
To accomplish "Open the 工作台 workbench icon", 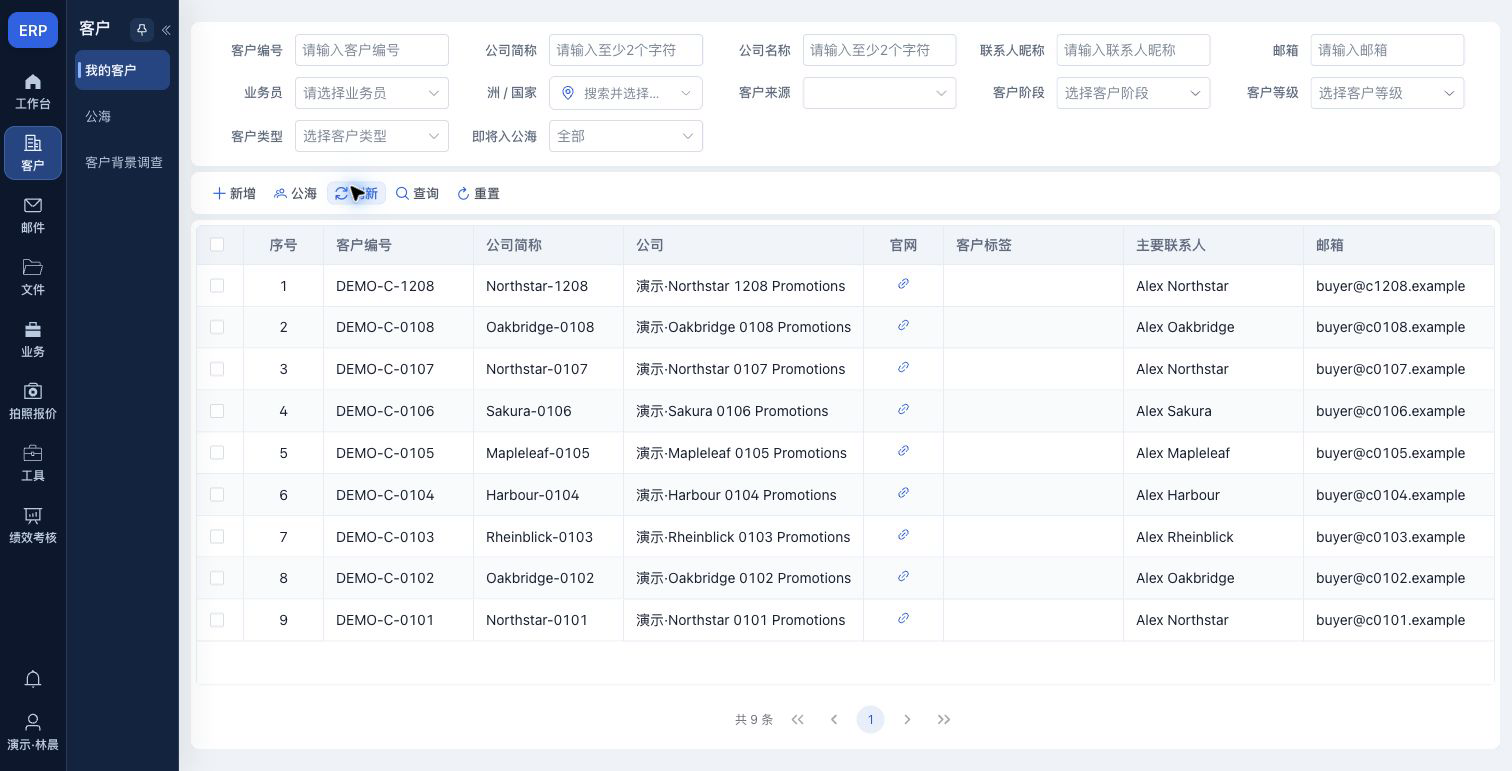I will [33, 91].
